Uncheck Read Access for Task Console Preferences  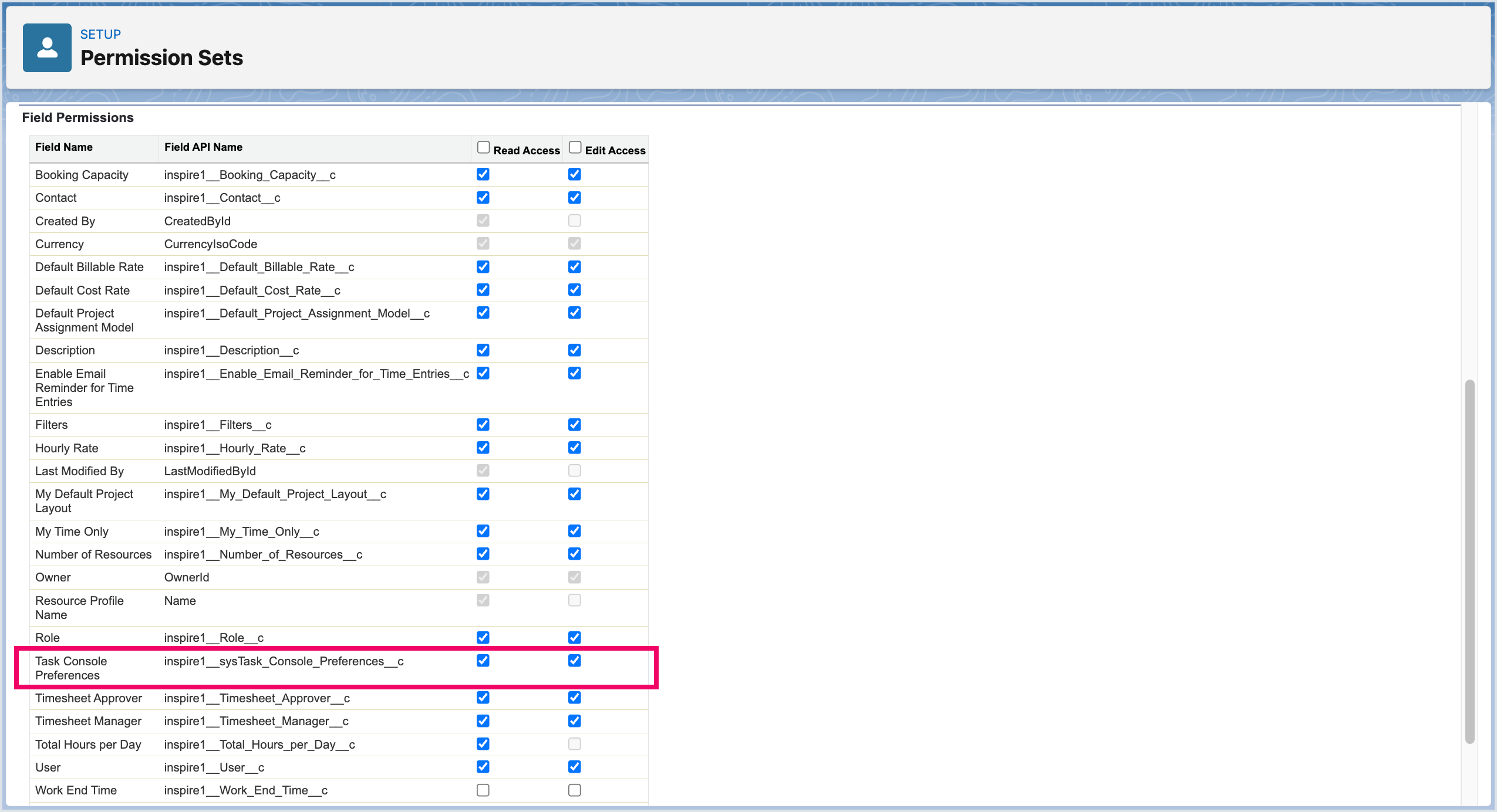click(x=483, y=661)
